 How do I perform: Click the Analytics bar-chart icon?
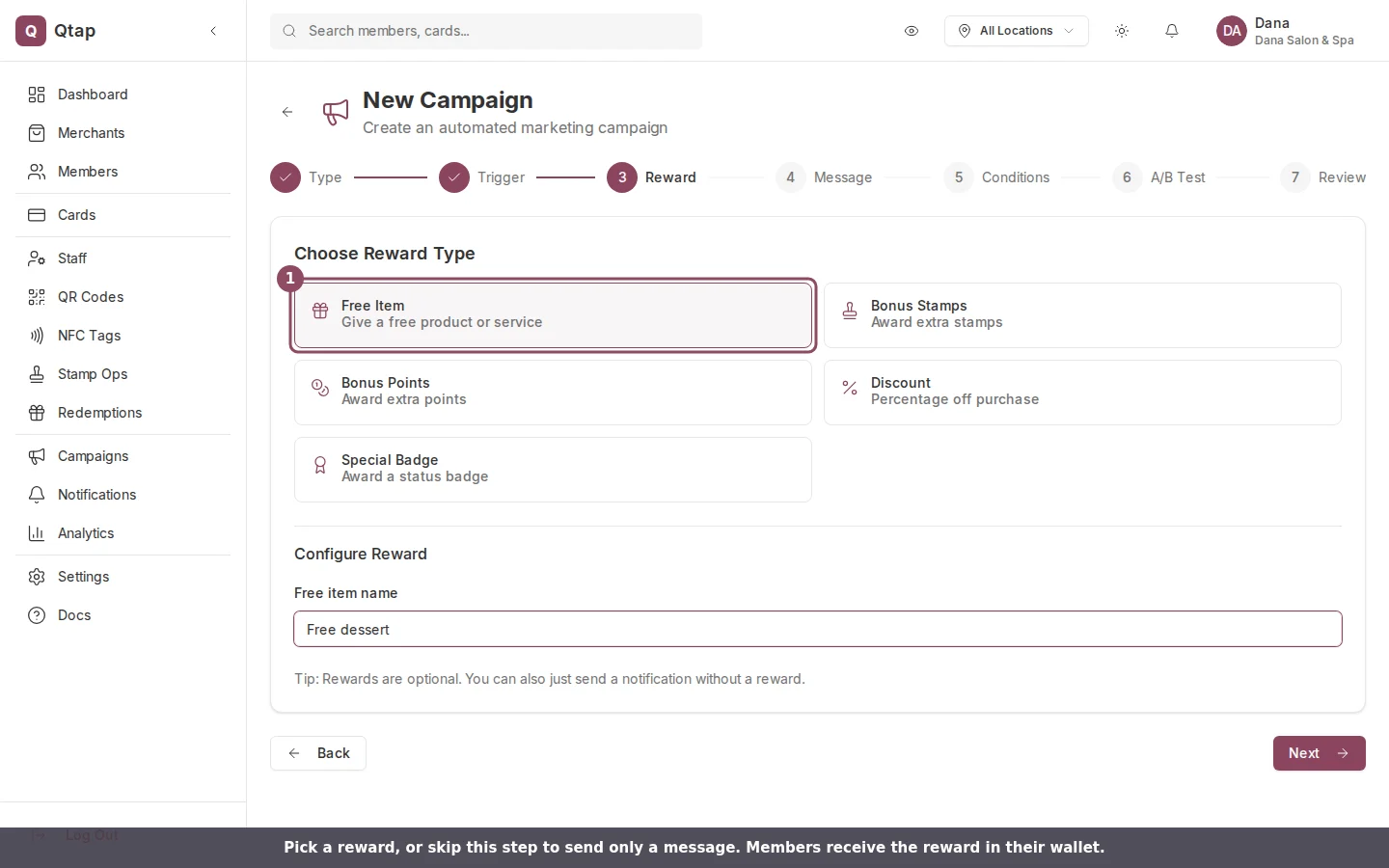pos(37,533)
